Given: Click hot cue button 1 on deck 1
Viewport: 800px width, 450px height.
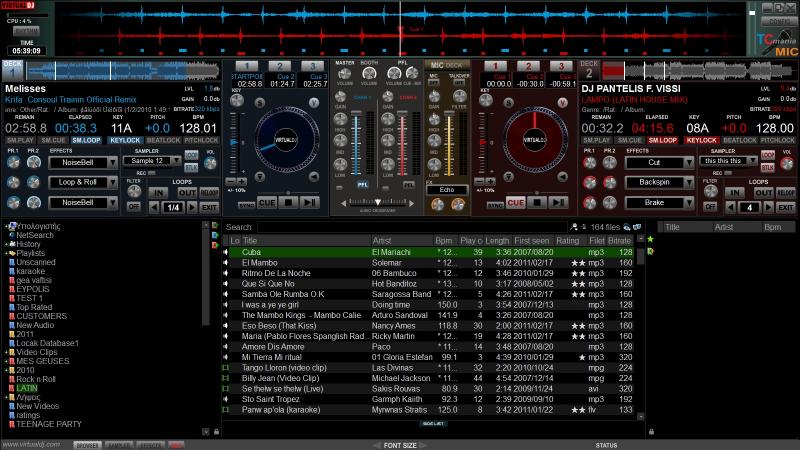Looking at the screenshot, I should click(x=247, y=66).
